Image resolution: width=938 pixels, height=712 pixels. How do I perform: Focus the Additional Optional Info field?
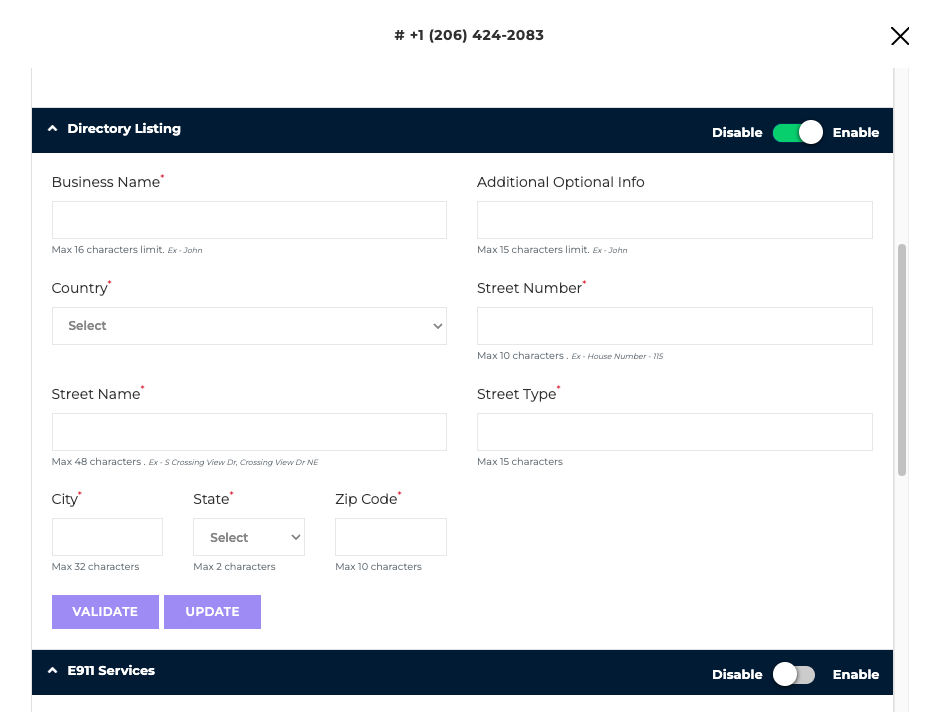click(x=675, y=220)
